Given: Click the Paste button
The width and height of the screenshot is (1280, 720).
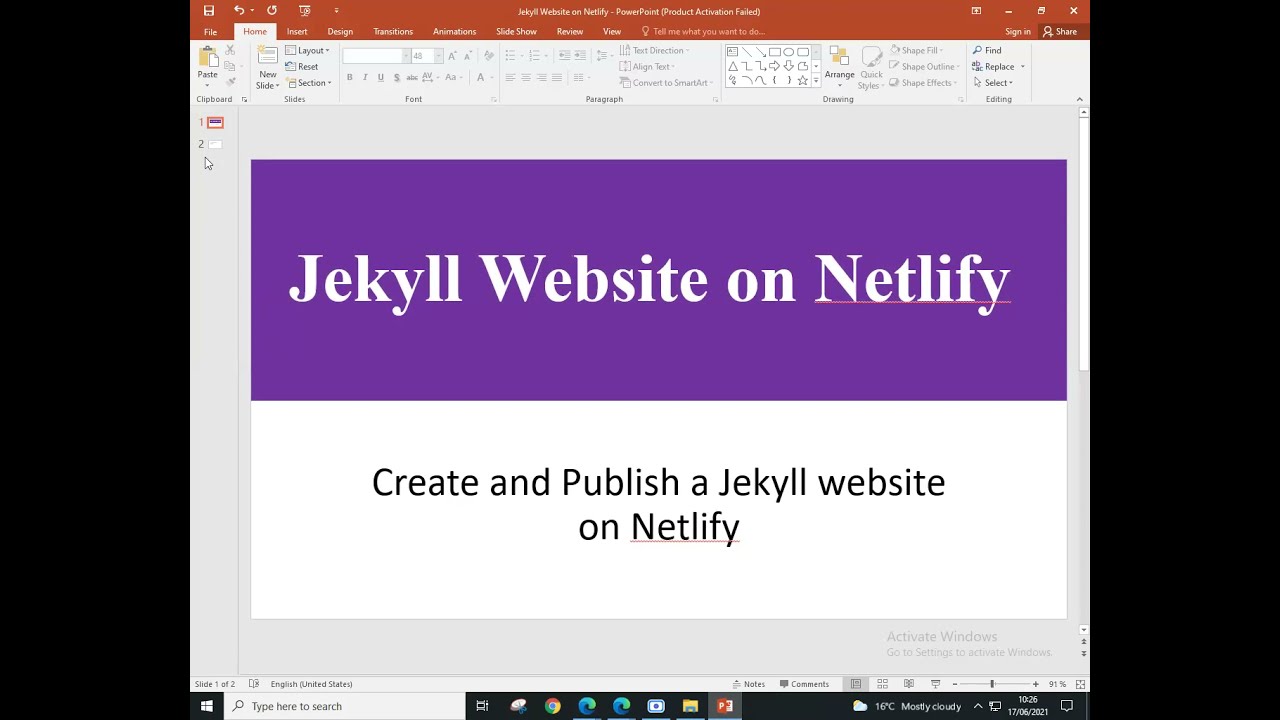Looking at the screenshot, I should 207,66.
